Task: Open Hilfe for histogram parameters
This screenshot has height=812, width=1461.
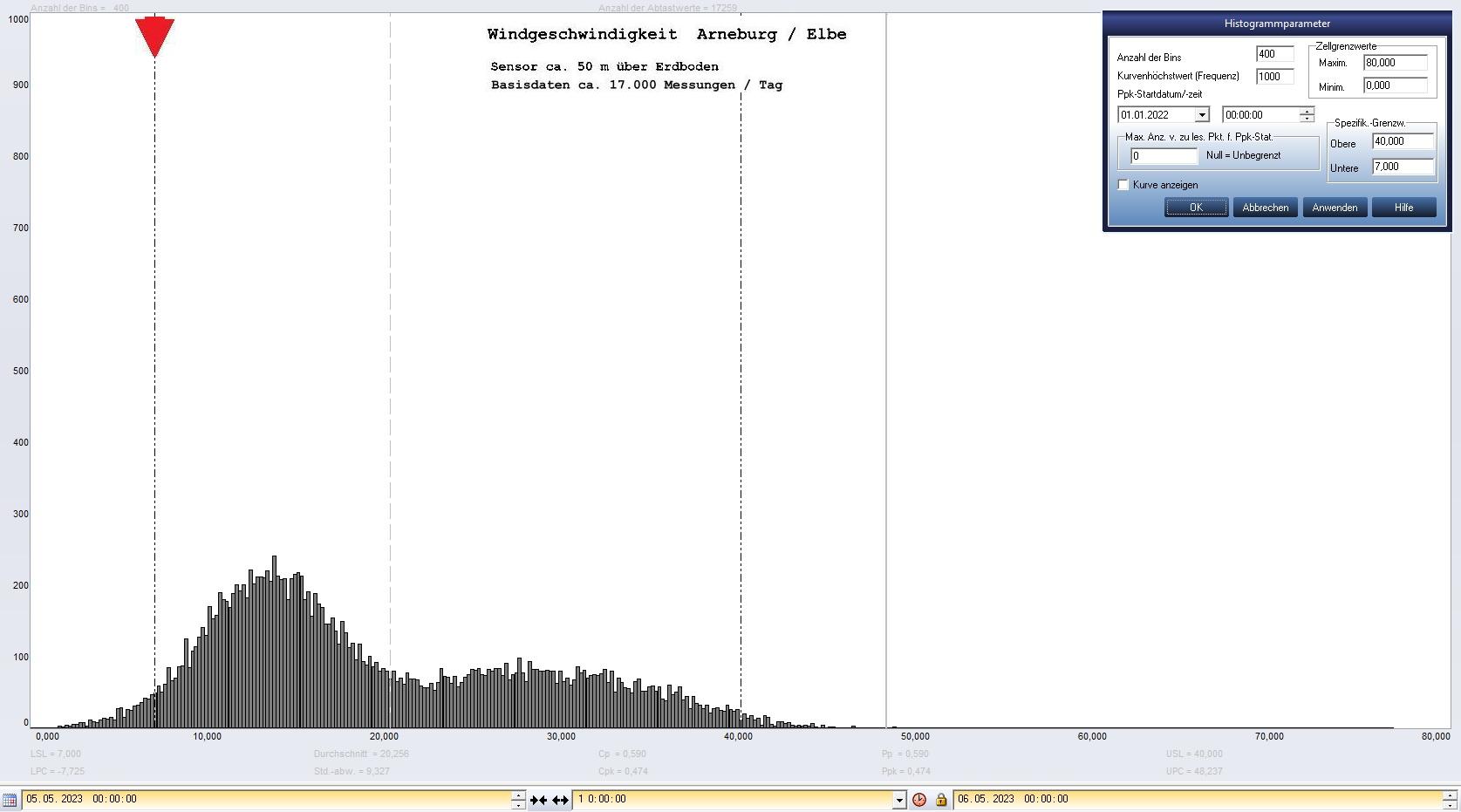Action: 1403,208
